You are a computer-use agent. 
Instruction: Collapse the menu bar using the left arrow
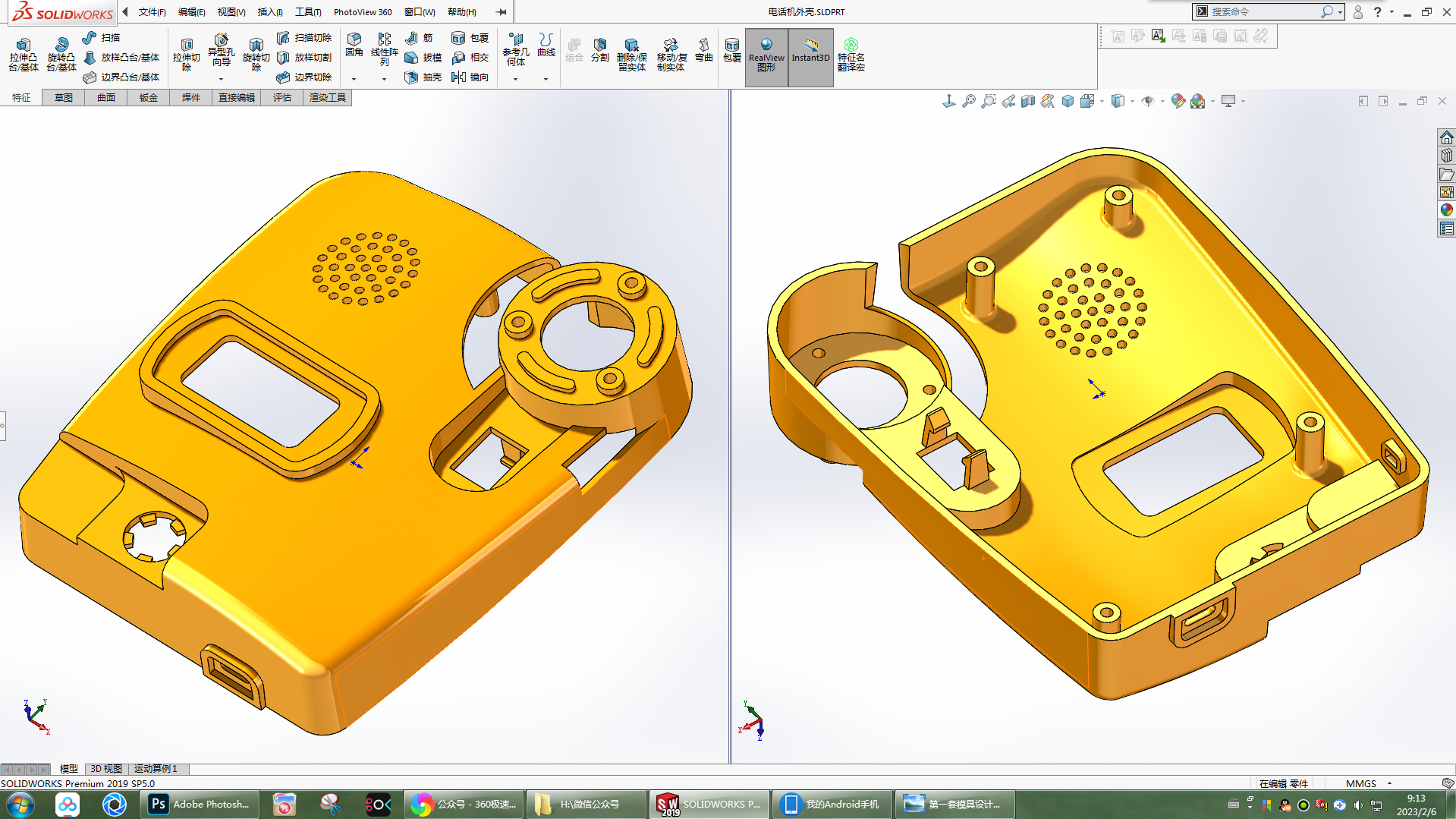click(x=125, y=12)
